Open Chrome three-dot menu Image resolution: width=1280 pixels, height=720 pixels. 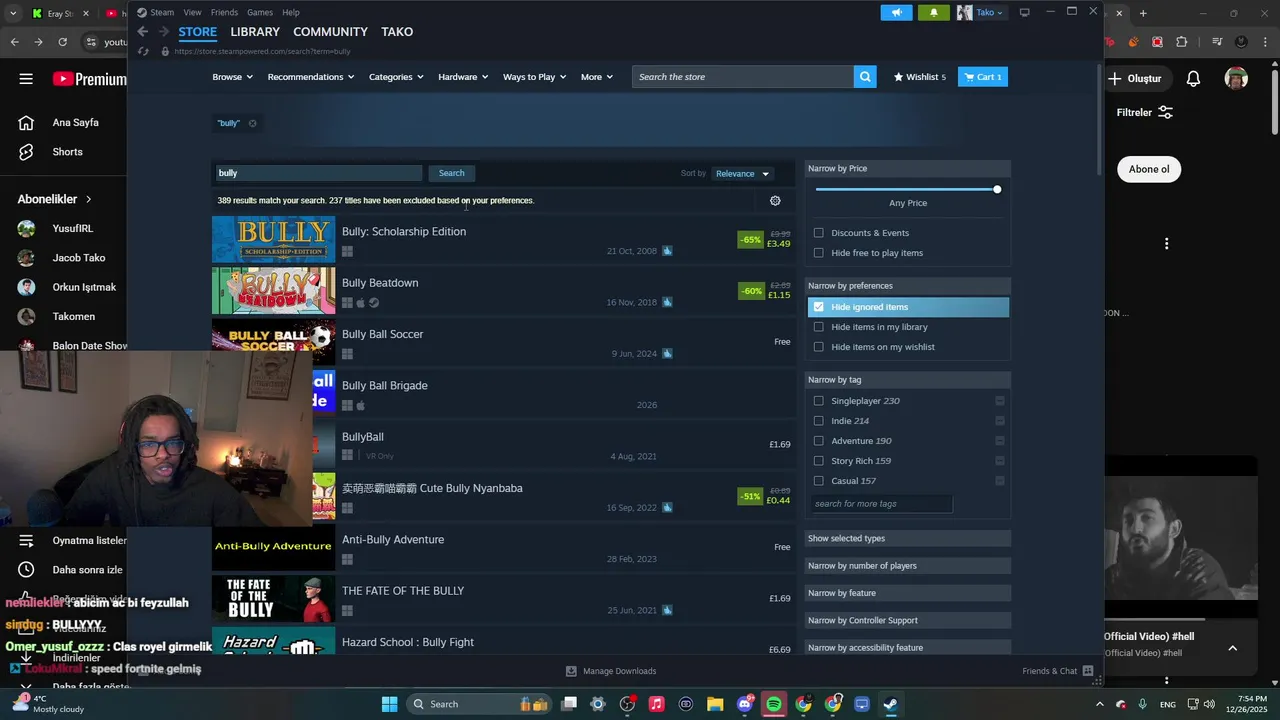(x=1265, y=42)
